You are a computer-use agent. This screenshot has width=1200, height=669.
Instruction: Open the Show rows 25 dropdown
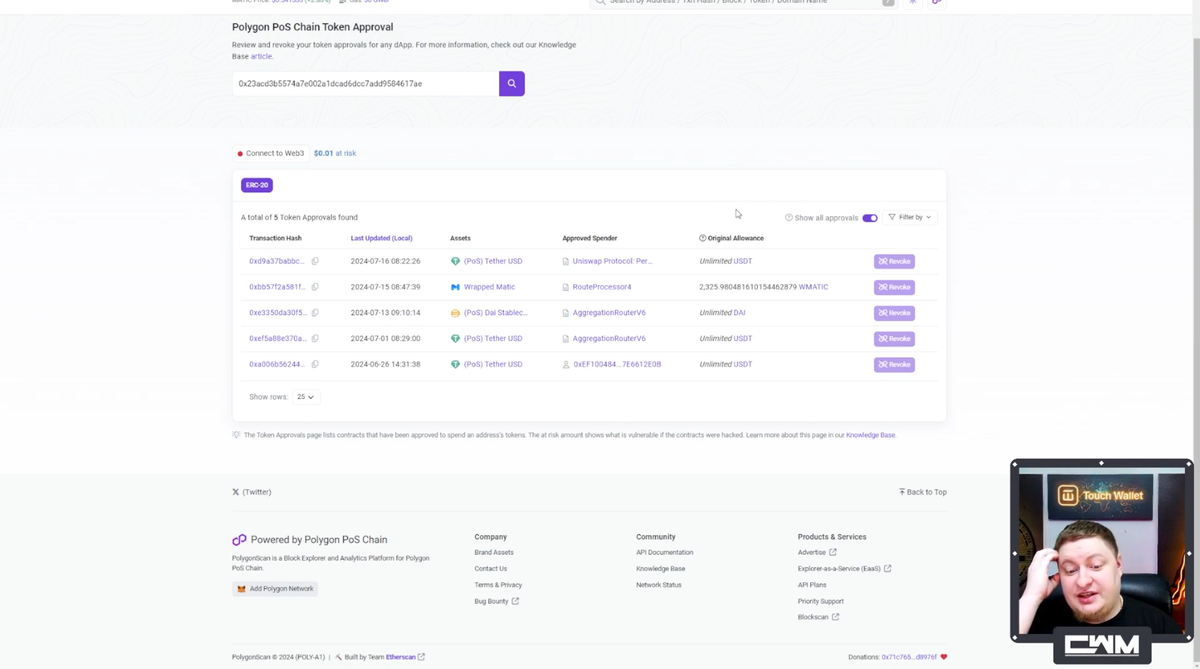tap(306, 397)
